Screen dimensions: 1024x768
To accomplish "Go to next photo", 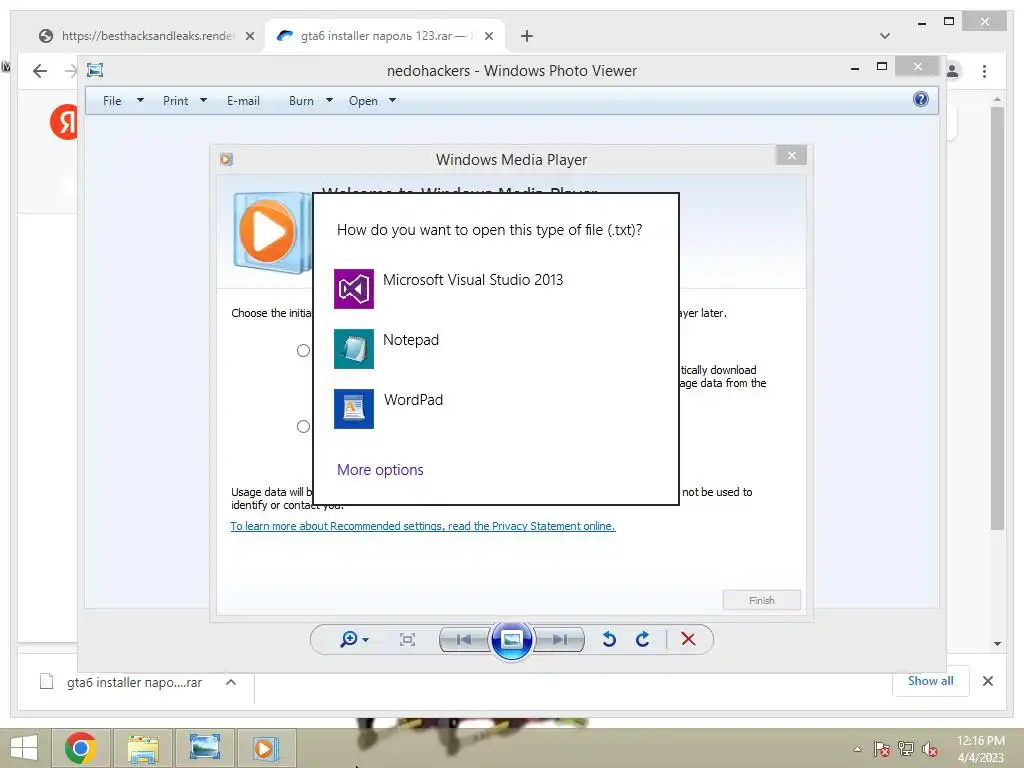I will point(560,640).
